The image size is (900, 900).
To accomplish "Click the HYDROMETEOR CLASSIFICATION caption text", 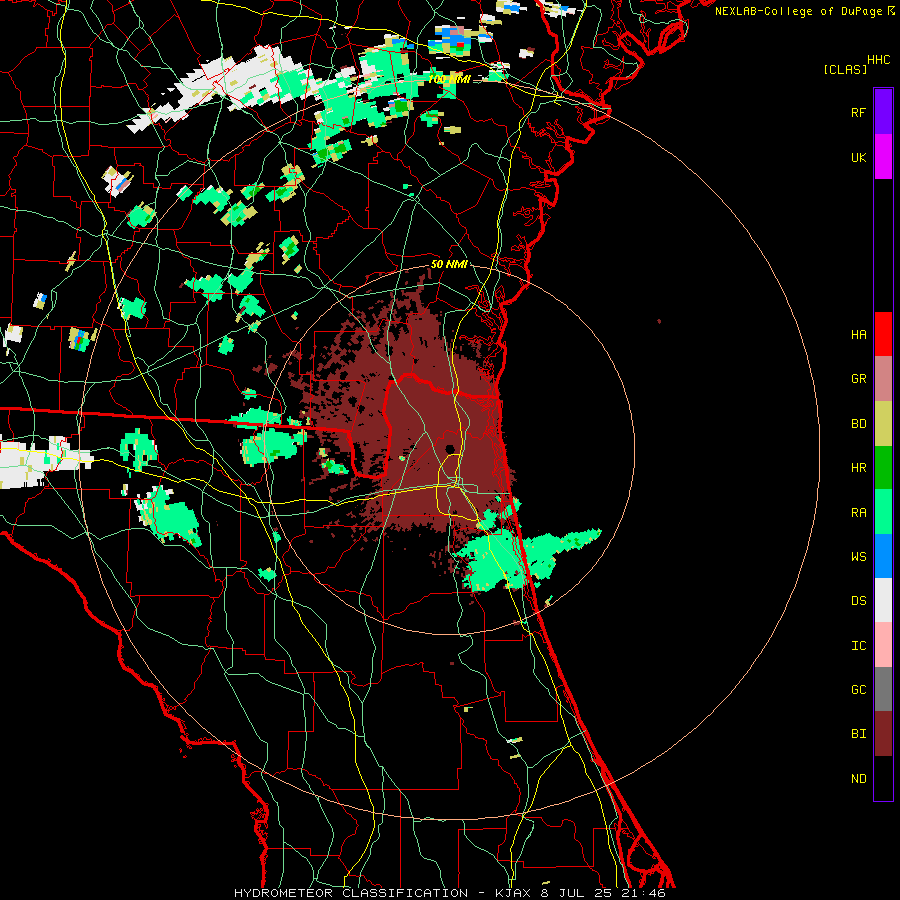I will pyautogui.click(x=351, y=893).
